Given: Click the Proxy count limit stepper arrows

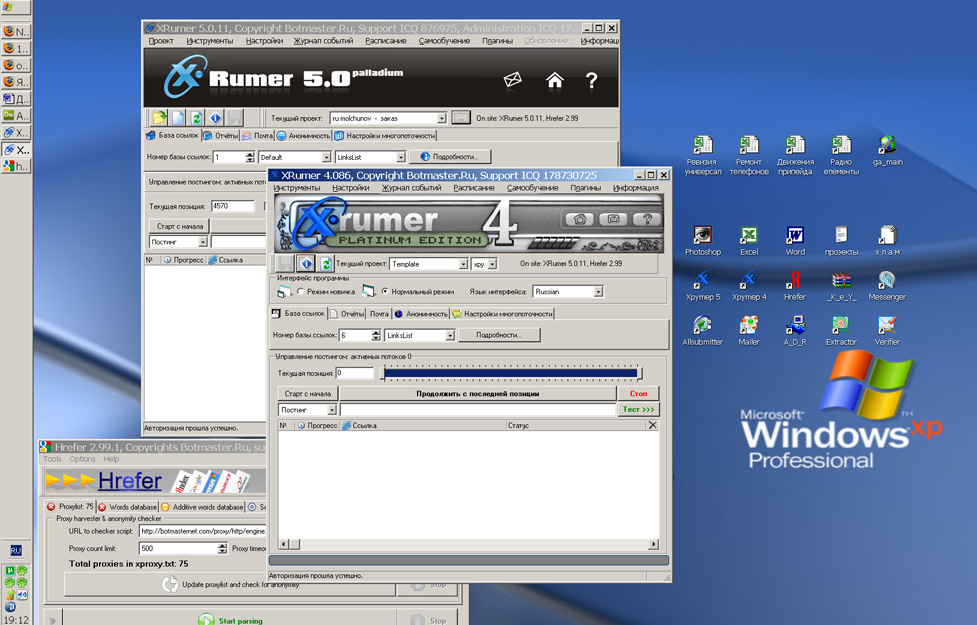Looking at the screenshot, I should (222, 548).
